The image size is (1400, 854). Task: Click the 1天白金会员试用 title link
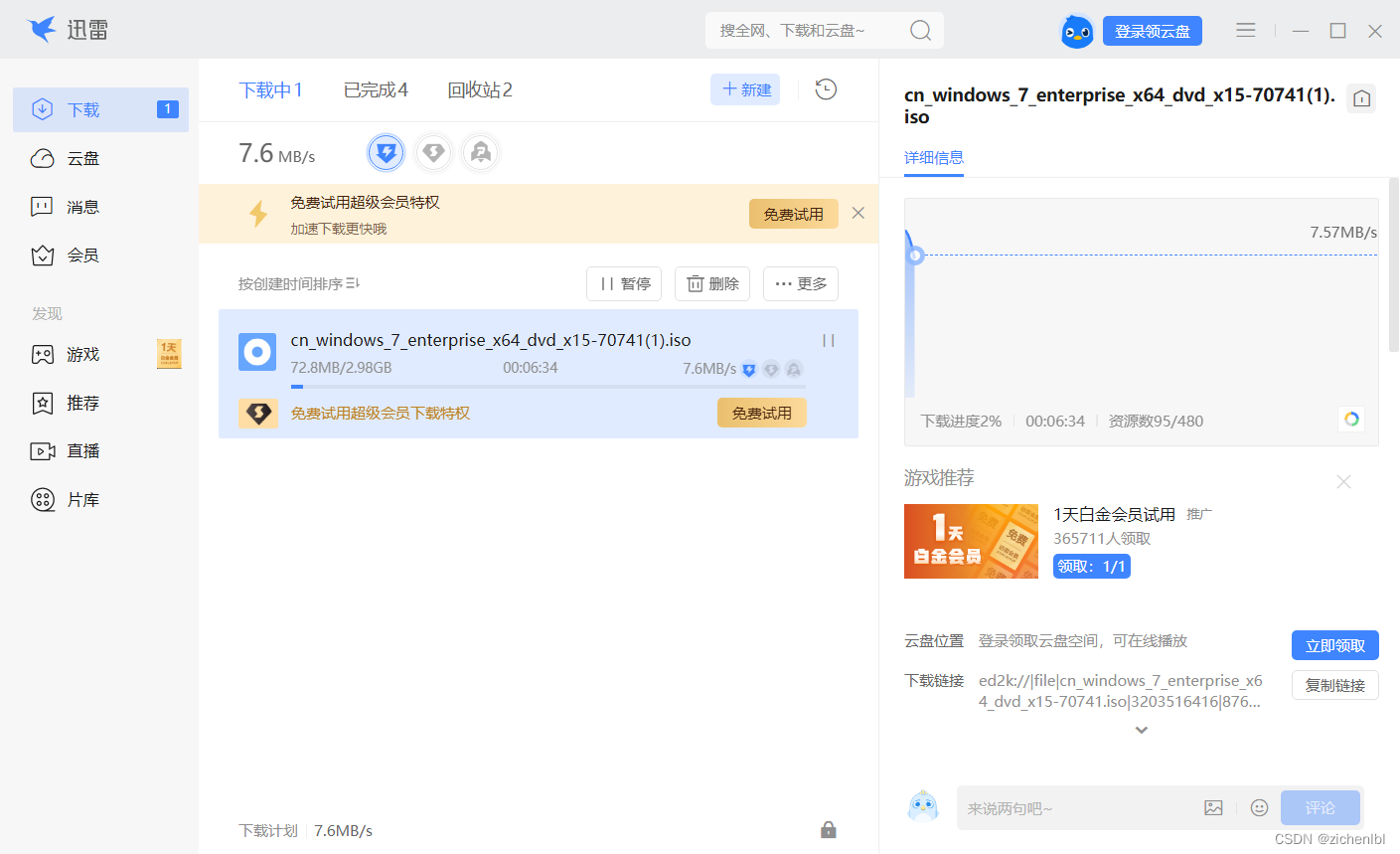(x=1115, y=514)
